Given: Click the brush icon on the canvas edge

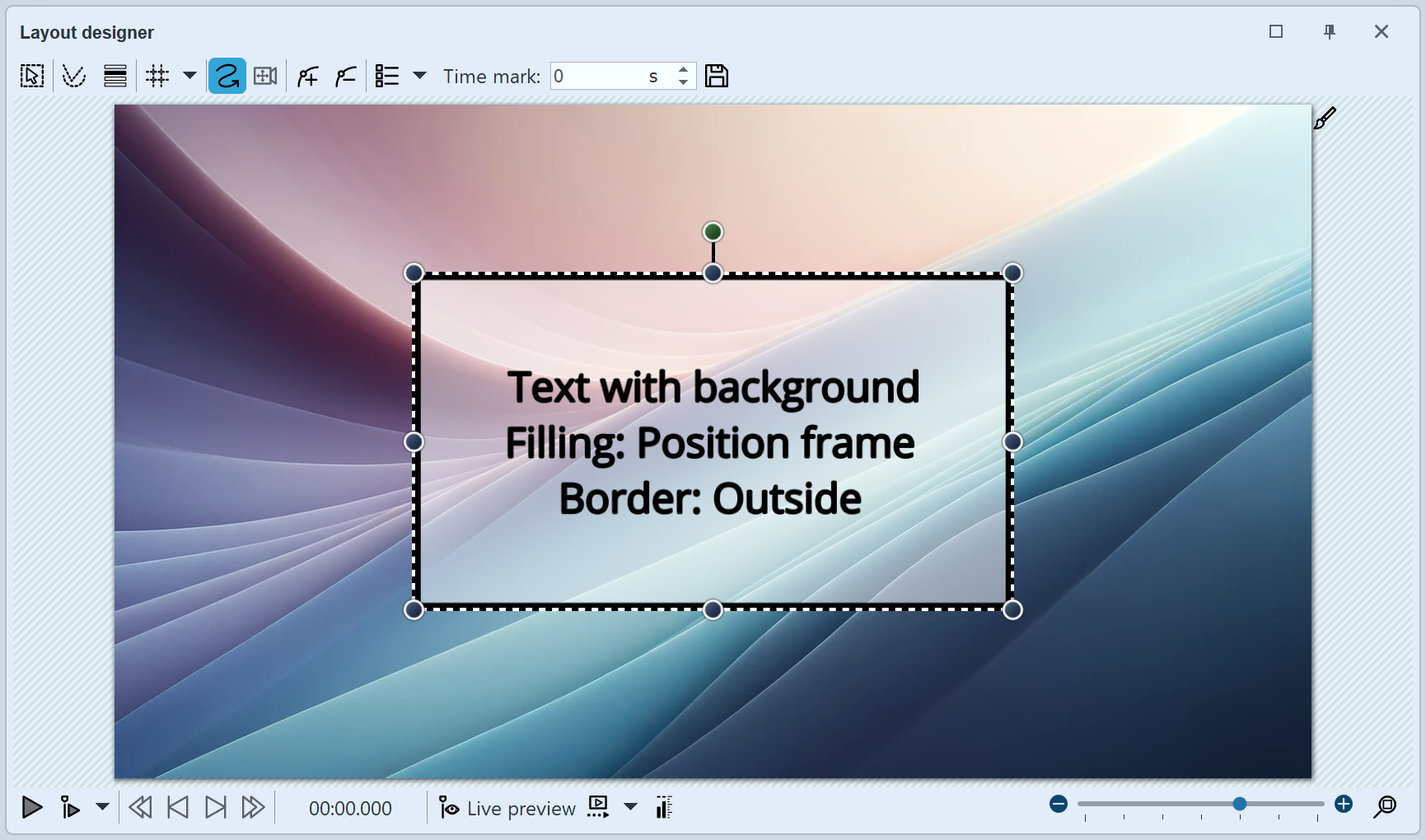Looking at the screenshot, I should coord(1323,117).
